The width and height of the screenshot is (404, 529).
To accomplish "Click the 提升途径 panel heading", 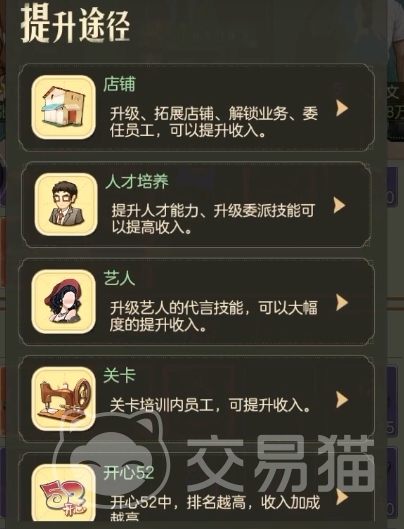I will tap(75, 25).
